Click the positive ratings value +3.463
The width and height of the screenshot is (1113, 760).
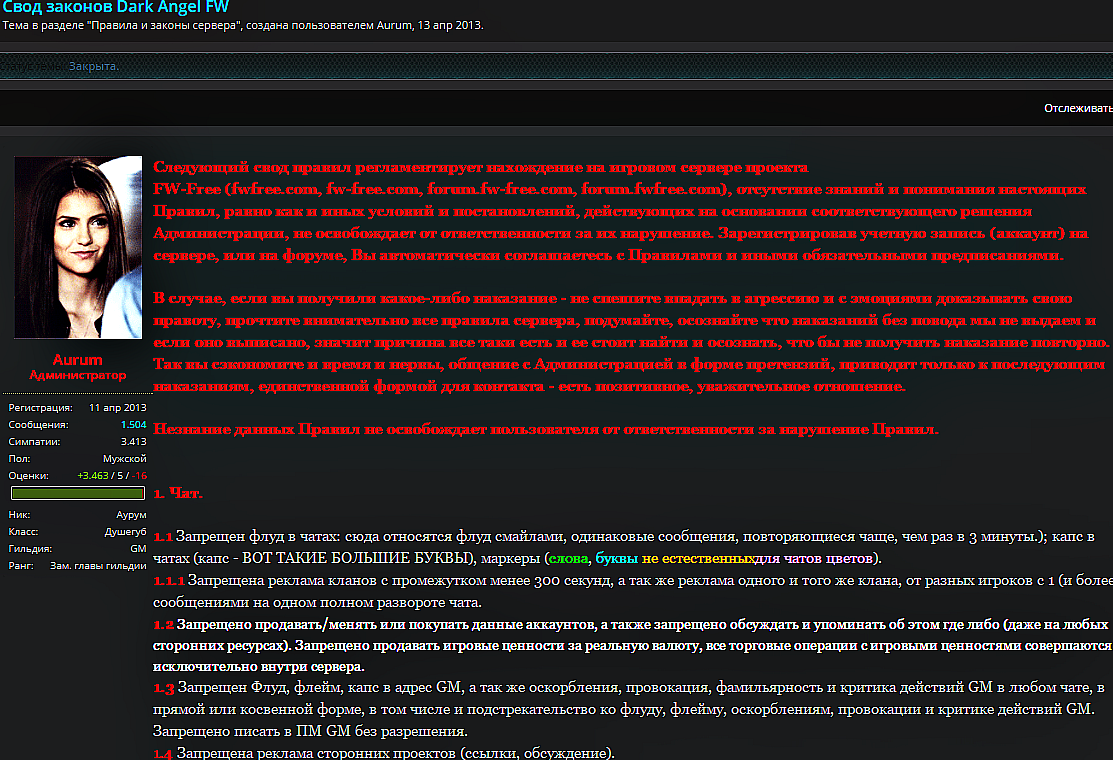(x=96, y=475)
